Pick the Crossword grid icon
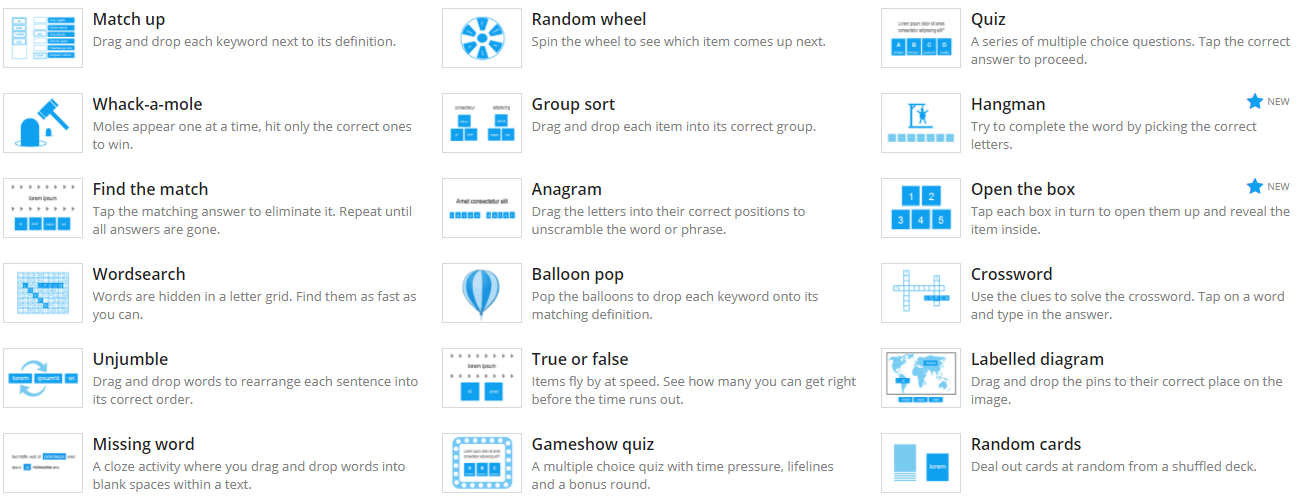This screenshot has width=1310, height=502. (x=921, y=293)
